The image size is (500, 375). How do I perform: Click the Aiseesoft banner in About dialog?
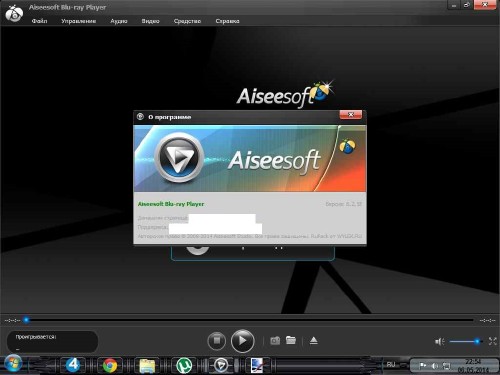[x=250, y=158]
